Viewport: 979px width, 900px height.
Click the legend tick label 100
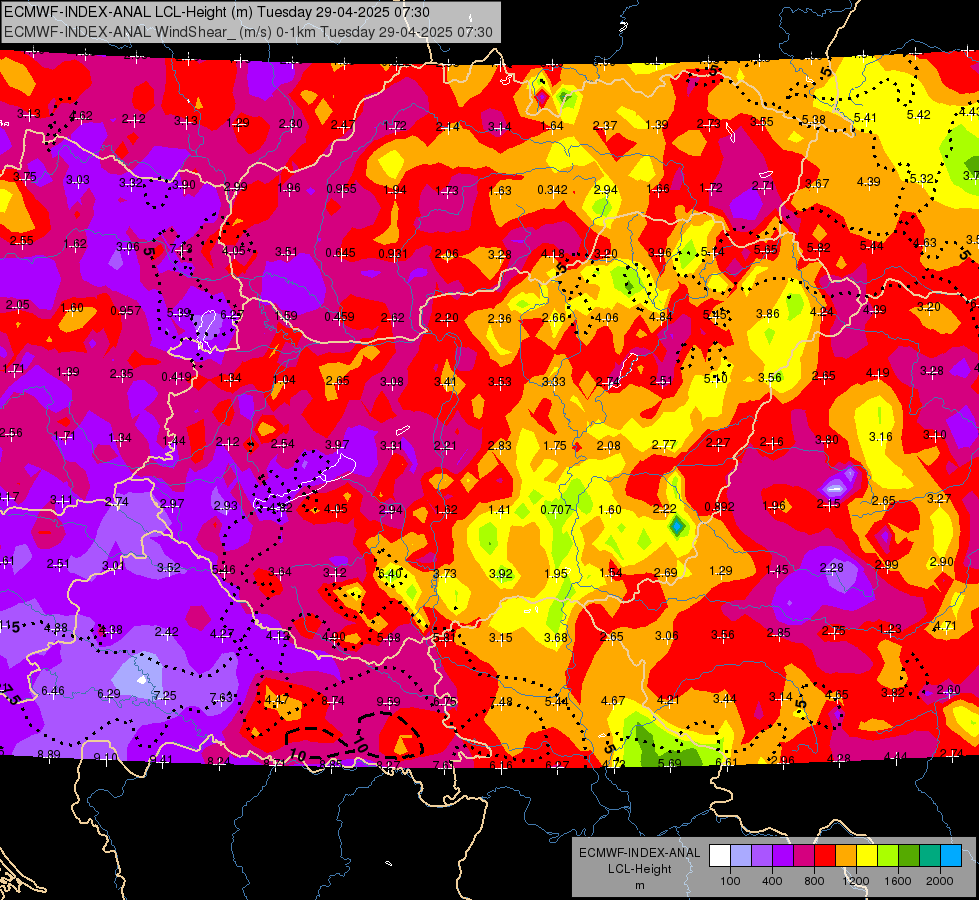730,881
